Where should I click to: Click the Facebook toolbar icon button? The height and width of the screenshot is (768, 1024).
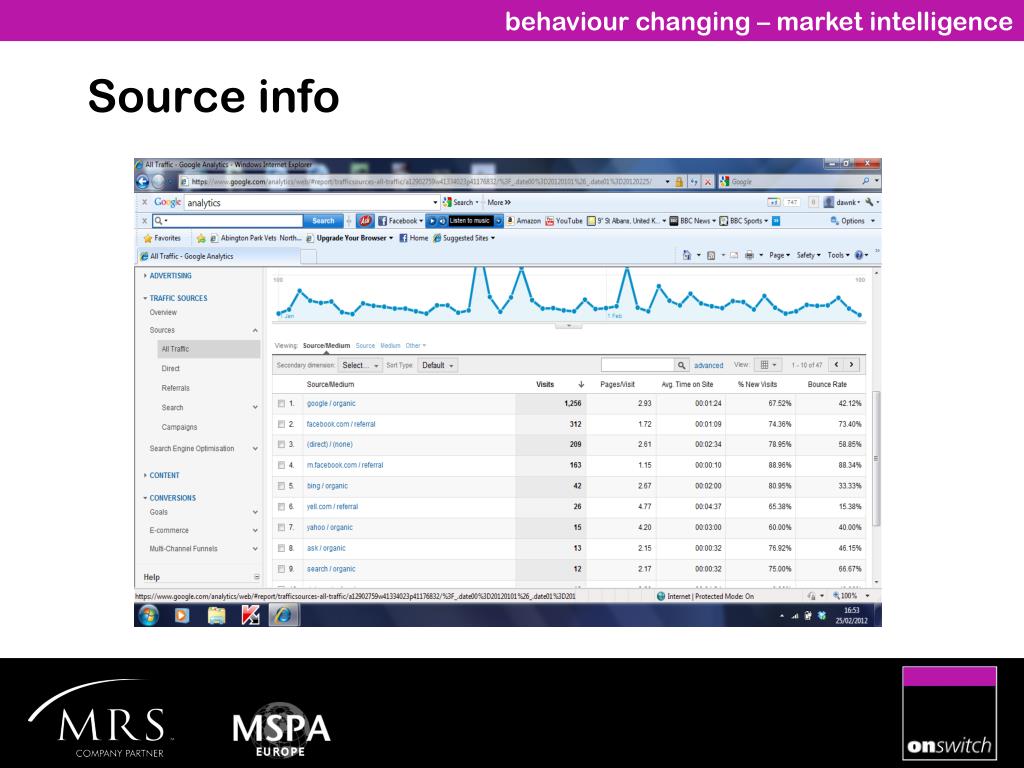point(400,221)
